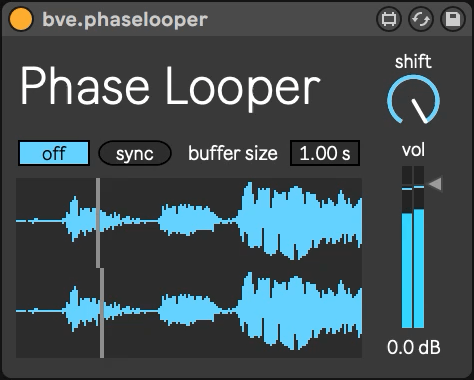
Task: Click the hot-swap presets icon
Action: point(421,19)
